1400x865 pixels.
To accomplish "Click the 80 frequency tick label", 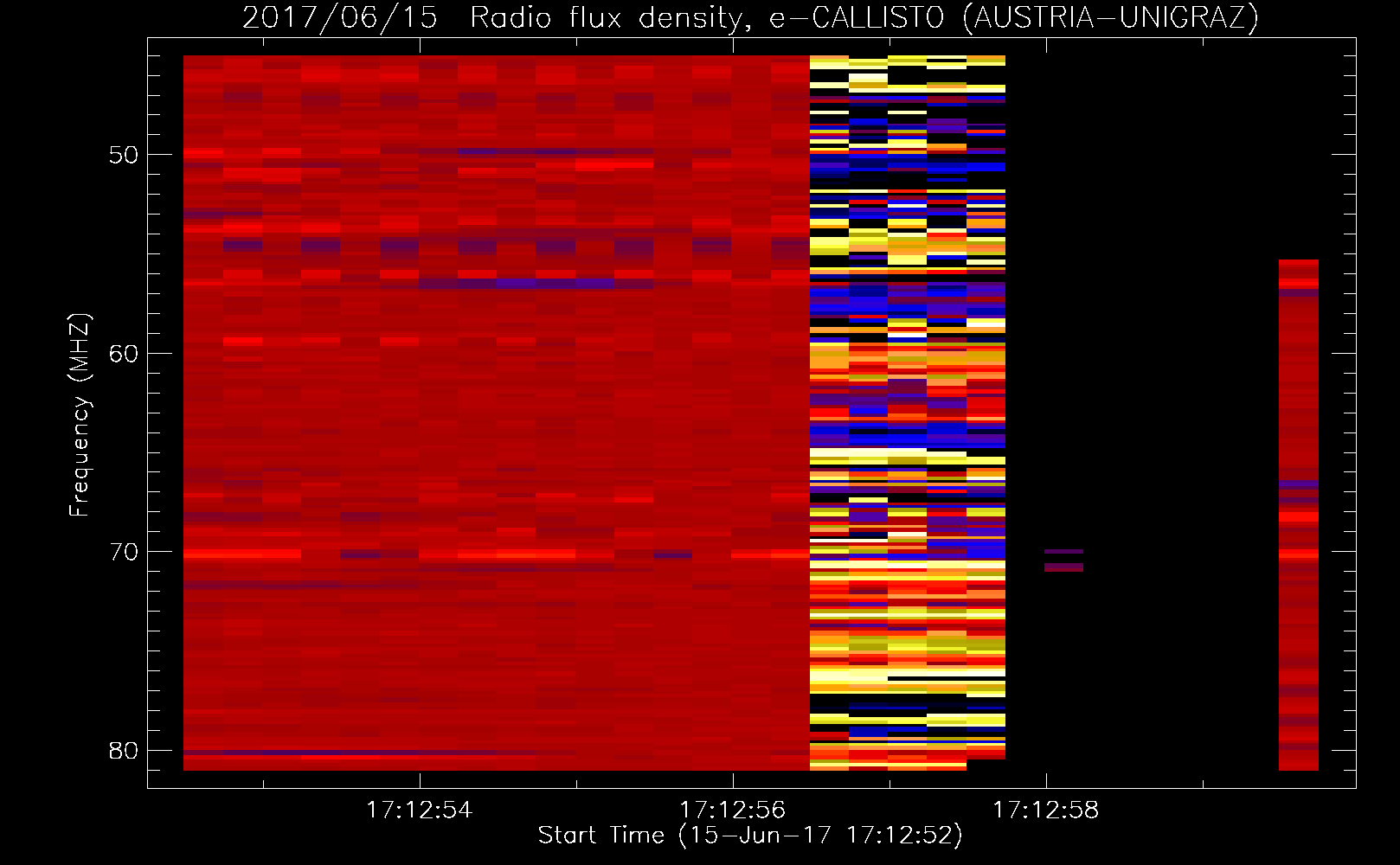I will click(x=124, y=750).
